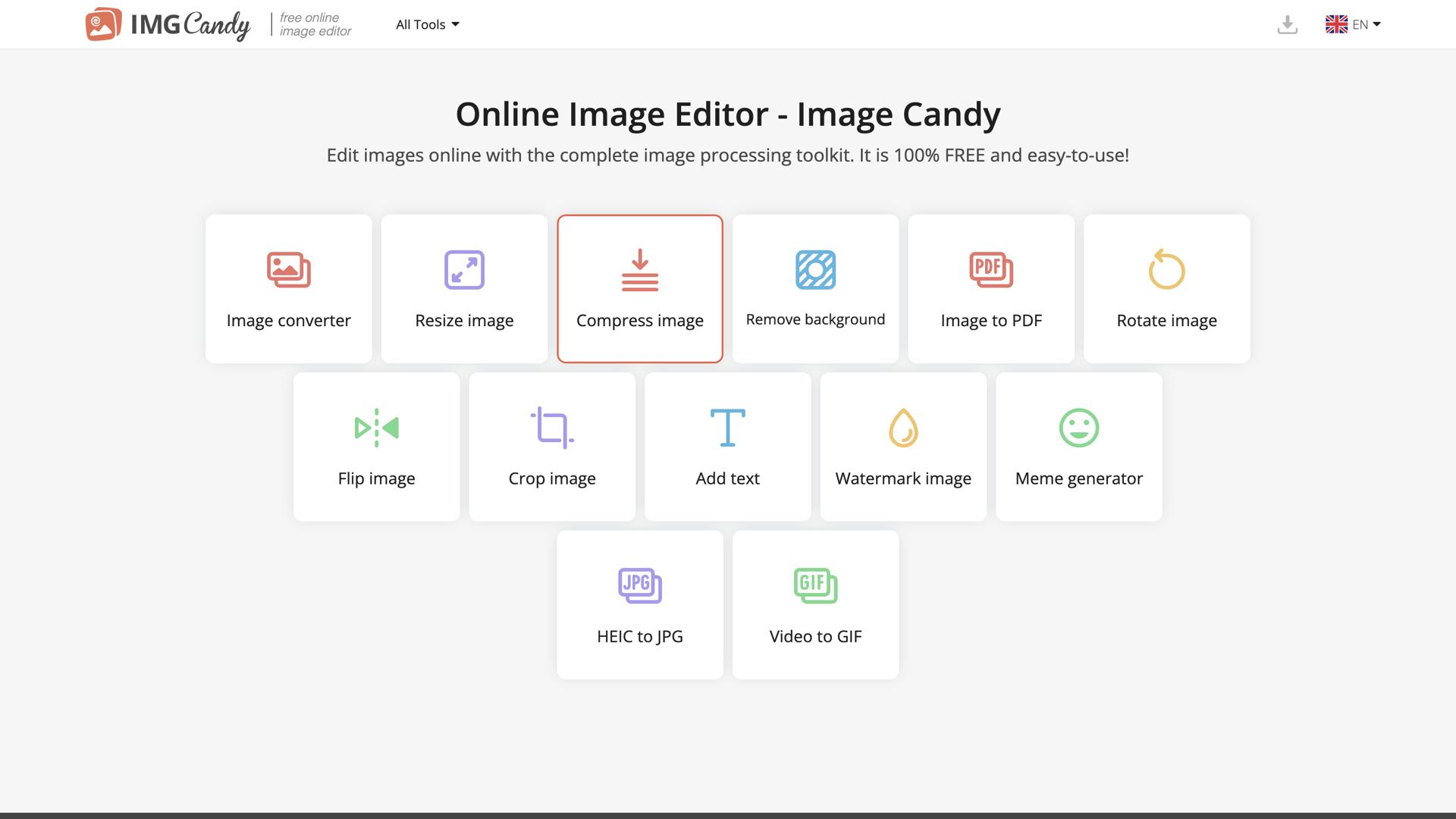Click the Compress image download-style icon

639,269
